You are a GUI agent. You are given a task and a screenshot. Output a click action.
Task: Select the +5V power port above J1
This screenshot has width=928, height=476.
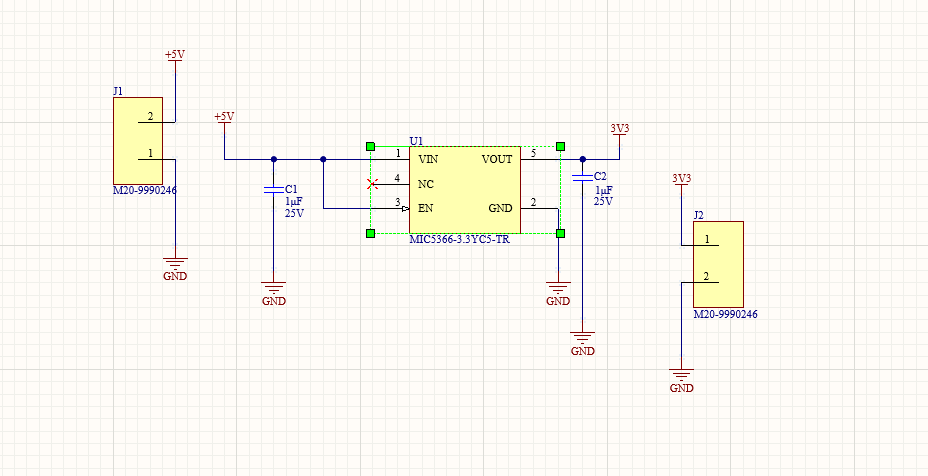[x=175, y=56]
